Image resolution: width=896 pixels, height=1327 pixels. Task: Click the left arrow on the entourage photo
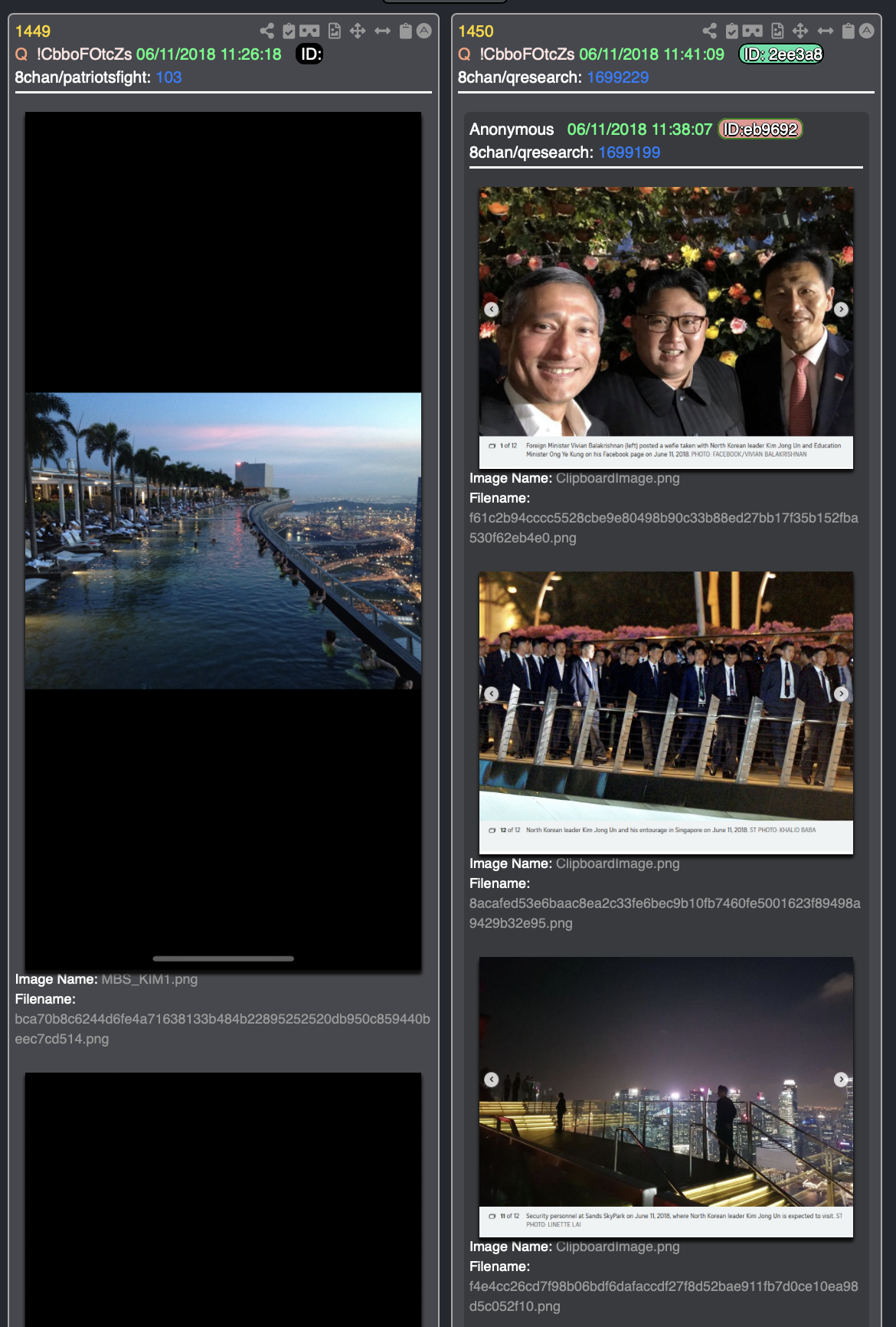492,694
